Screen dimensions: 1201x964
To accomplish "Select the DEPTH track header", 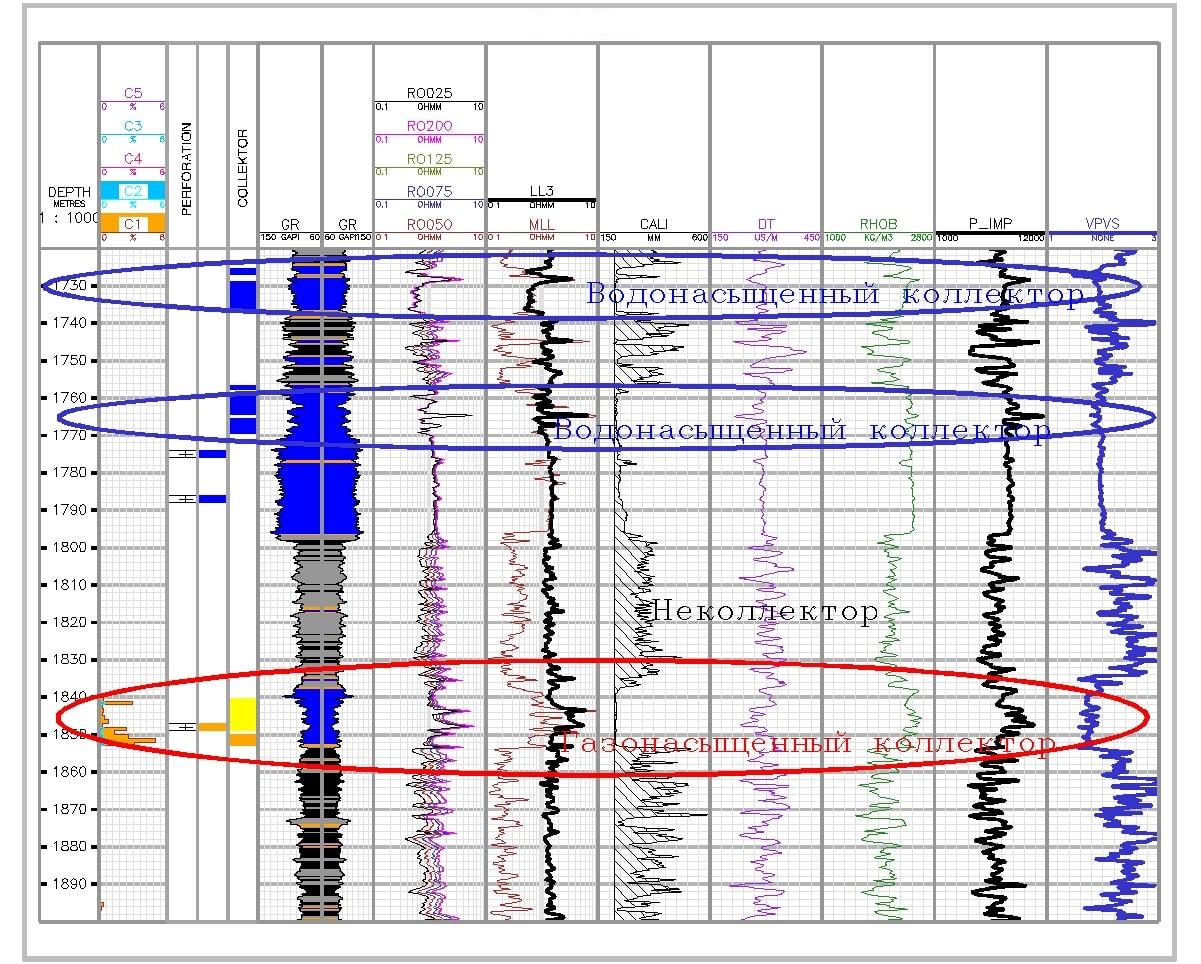I will (x=69, y=192).
